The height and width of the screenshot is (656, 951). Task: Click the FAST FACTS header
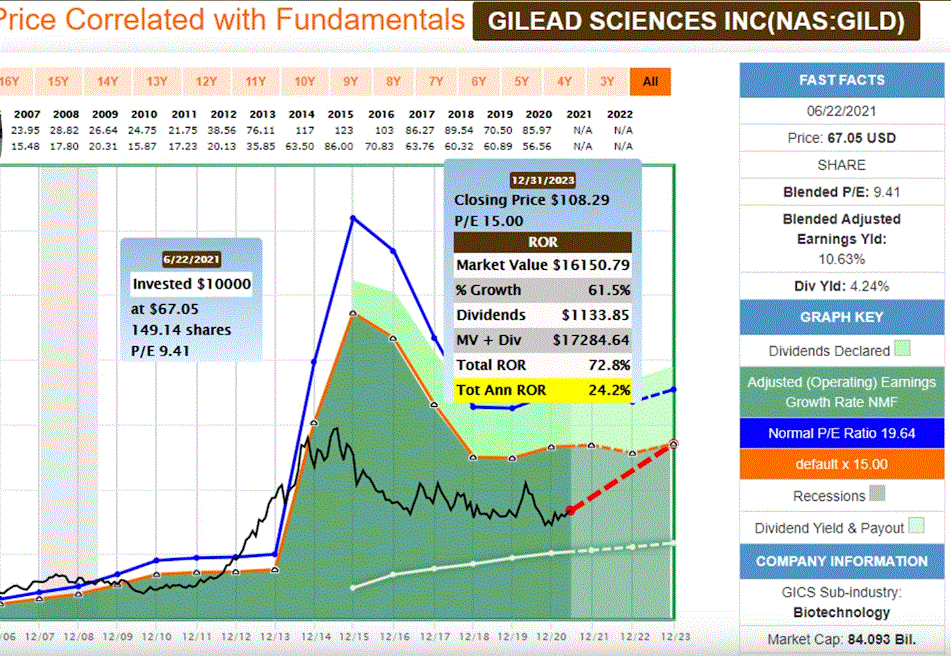pyautogui.click(x=842, y=80)
